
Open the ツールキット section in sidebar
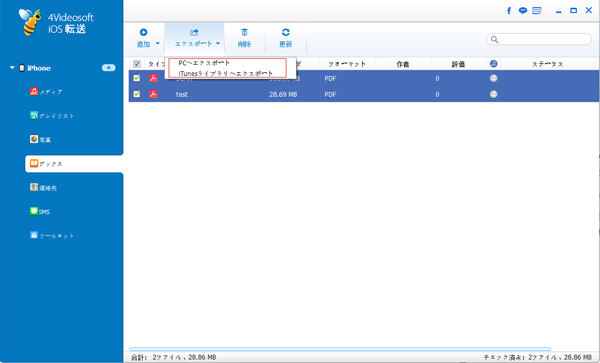click(52, 236)
